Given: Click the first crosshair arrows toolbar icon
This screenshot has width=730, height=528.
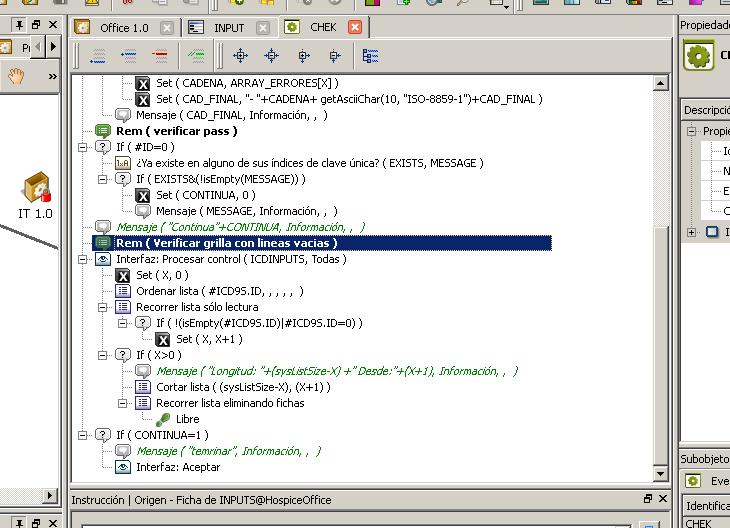Looking at the screenshot, I should [240, 56].
